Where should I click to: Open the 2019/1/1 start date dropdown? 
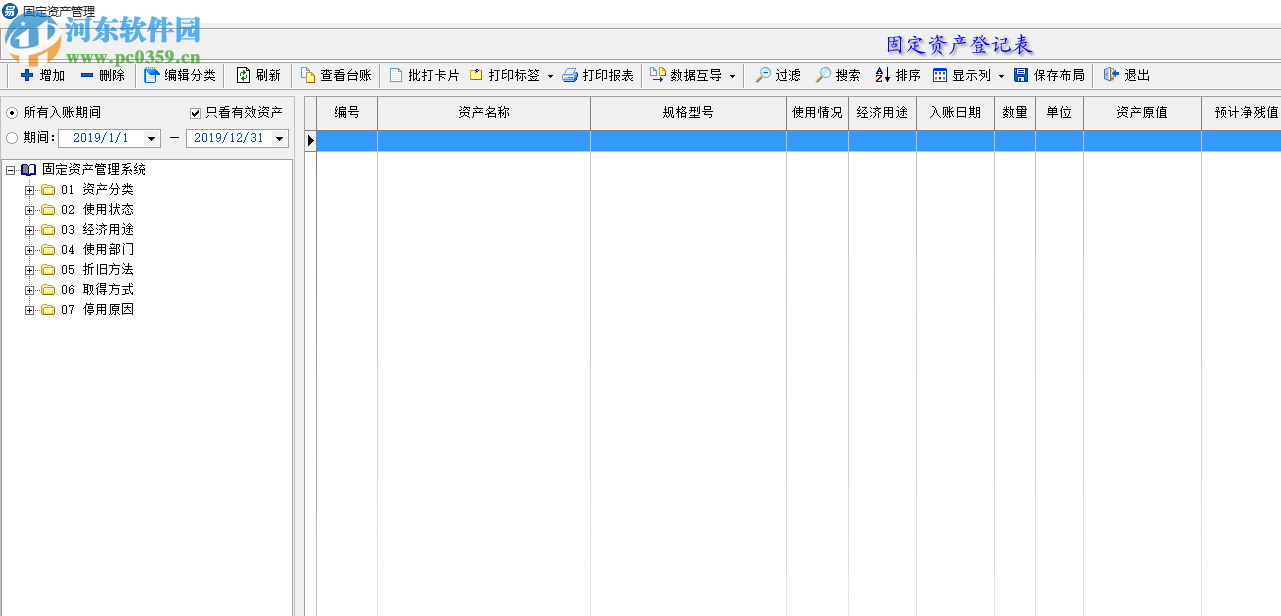click(x=152, y=139)
